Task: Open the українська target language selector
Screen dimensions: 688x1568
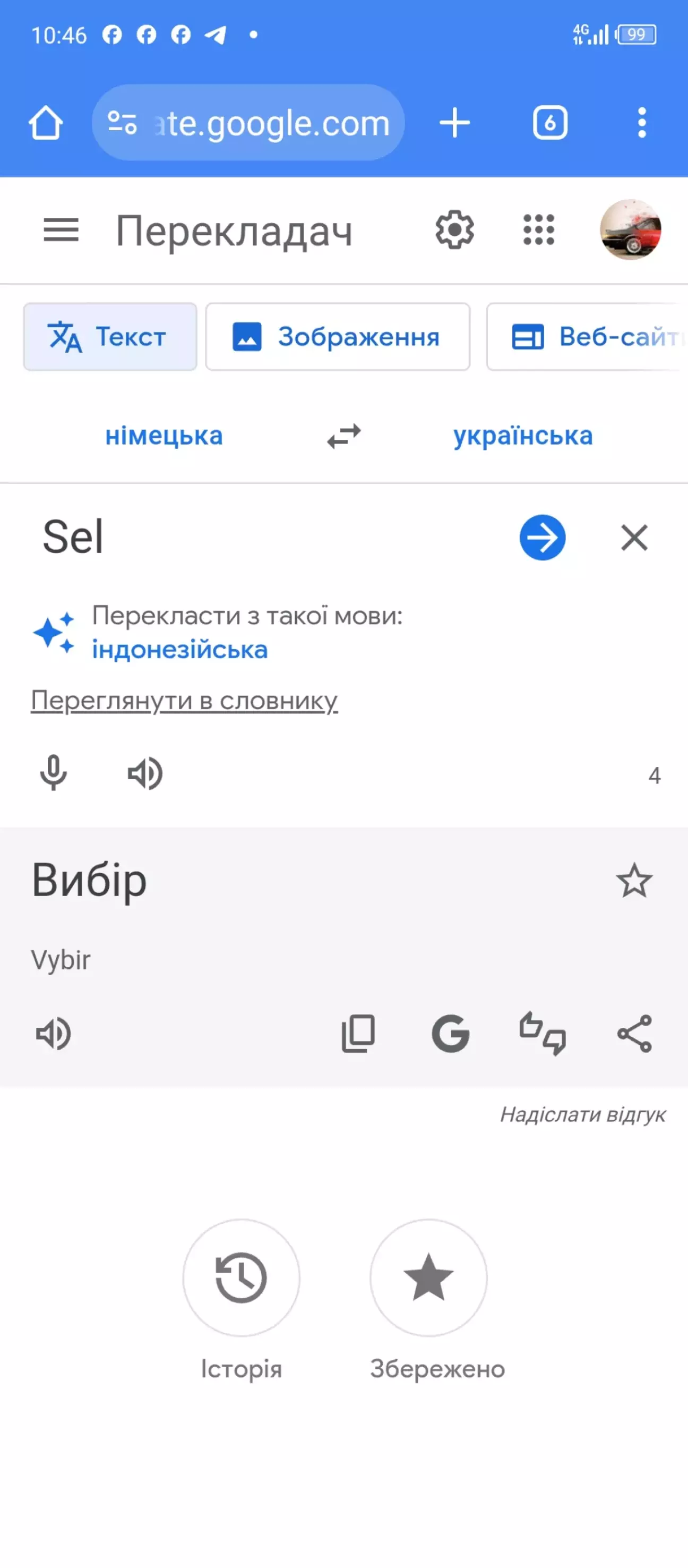Action: tap(522, 436)
